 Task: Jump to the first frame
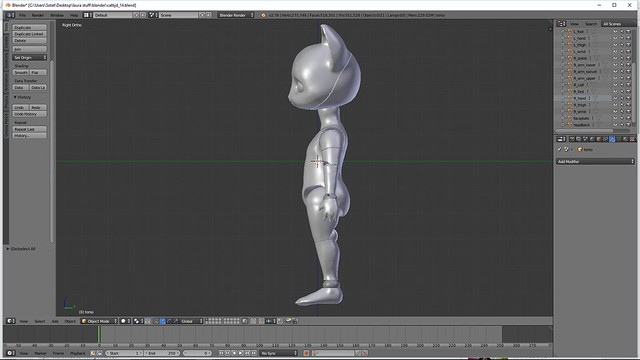coord(221,353)
